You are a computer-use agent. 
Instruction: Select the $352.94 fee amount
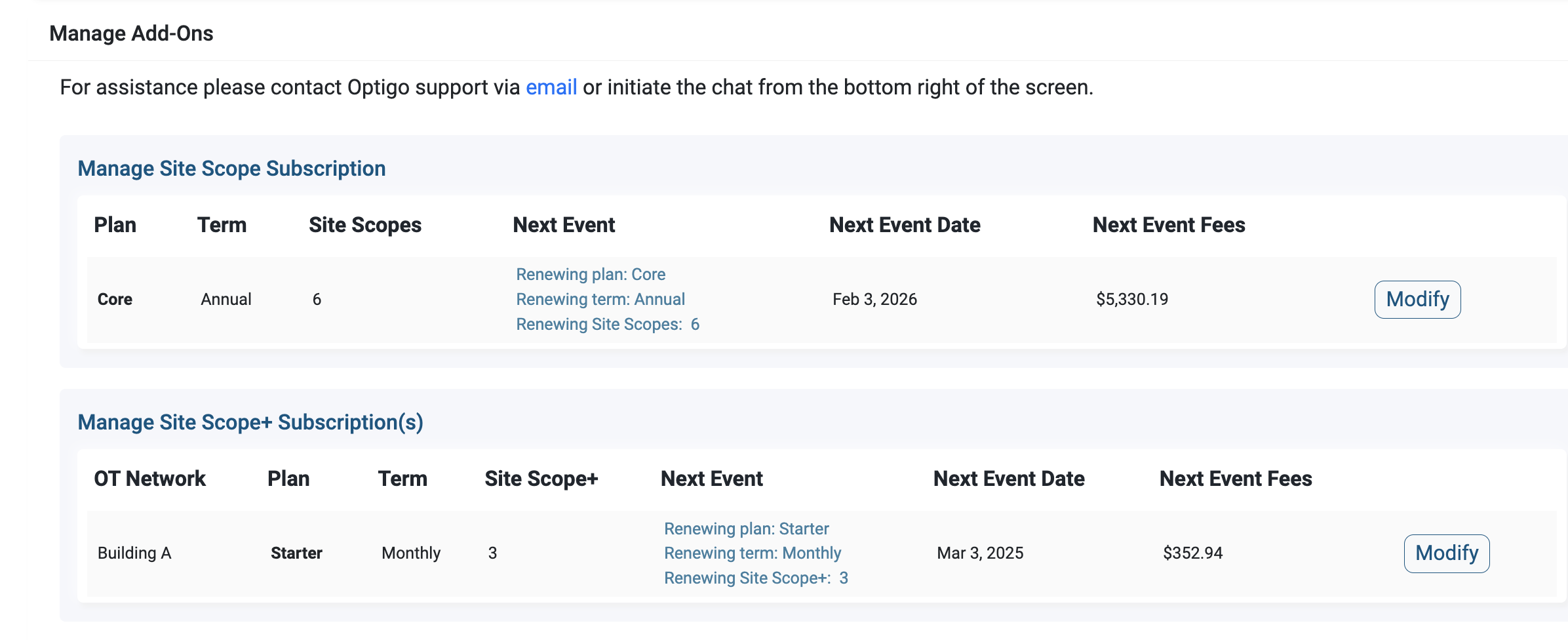point(1192,553)
